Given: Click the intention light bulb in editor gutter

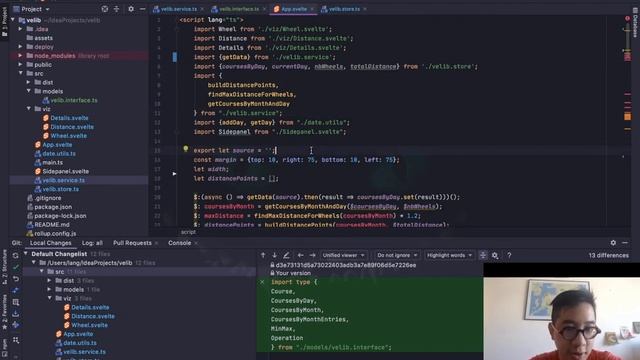Looking at the screenshot, I should click(x=186, y=149).
